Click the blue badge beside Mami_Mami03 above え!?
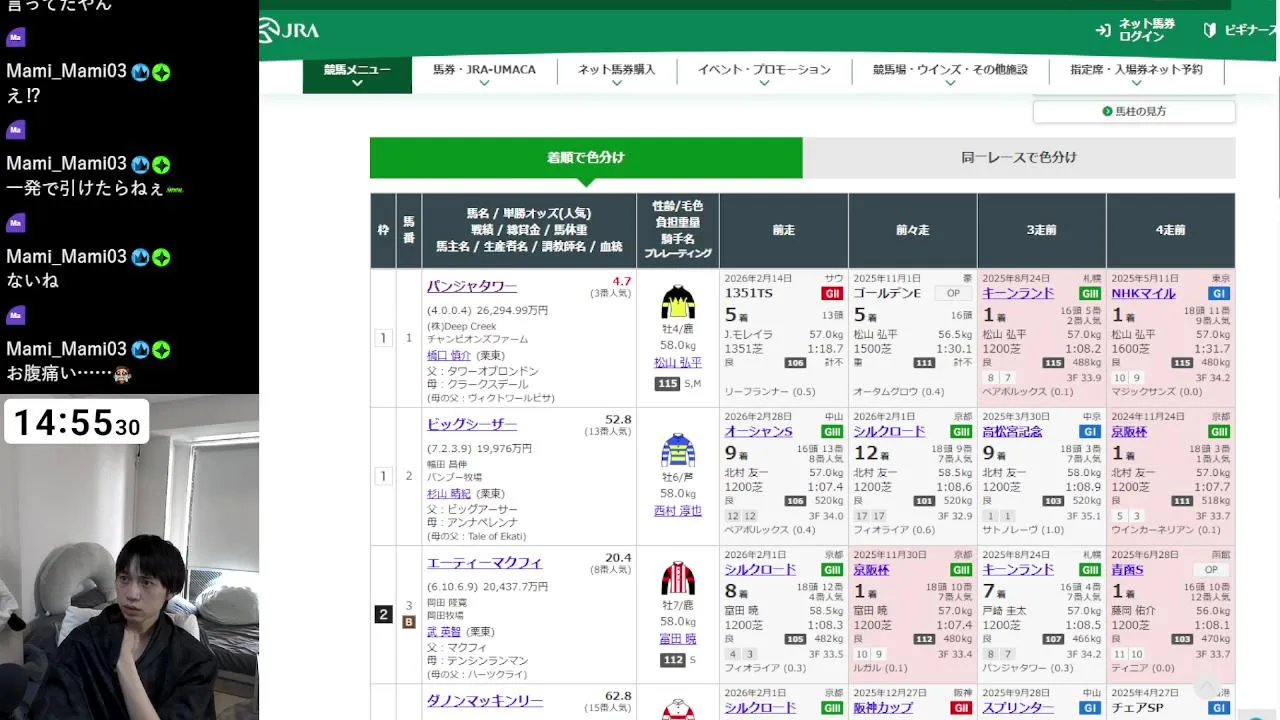 coord(140,71)
